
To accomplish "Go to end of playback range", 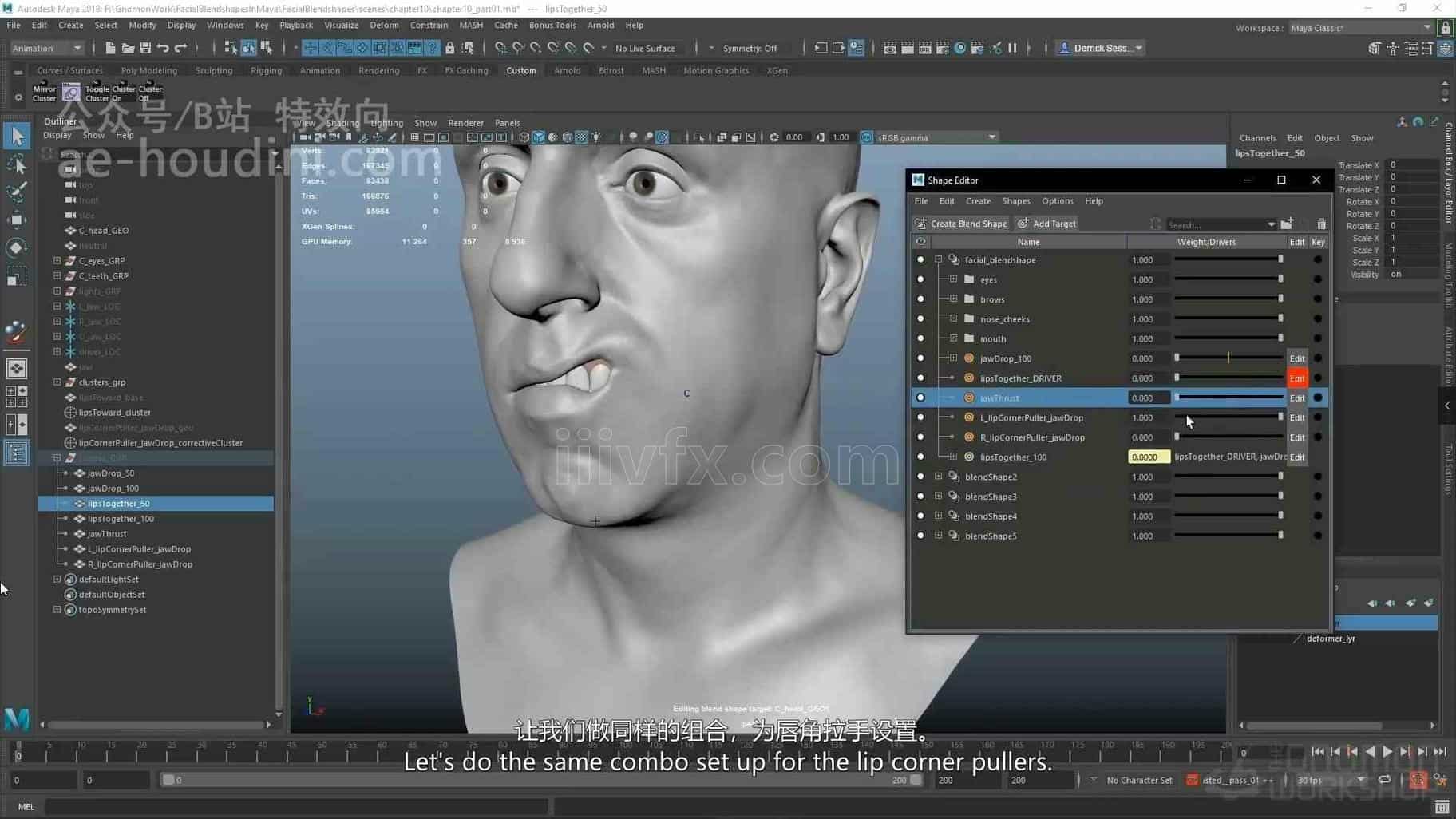I will [x=1440, y=752].
